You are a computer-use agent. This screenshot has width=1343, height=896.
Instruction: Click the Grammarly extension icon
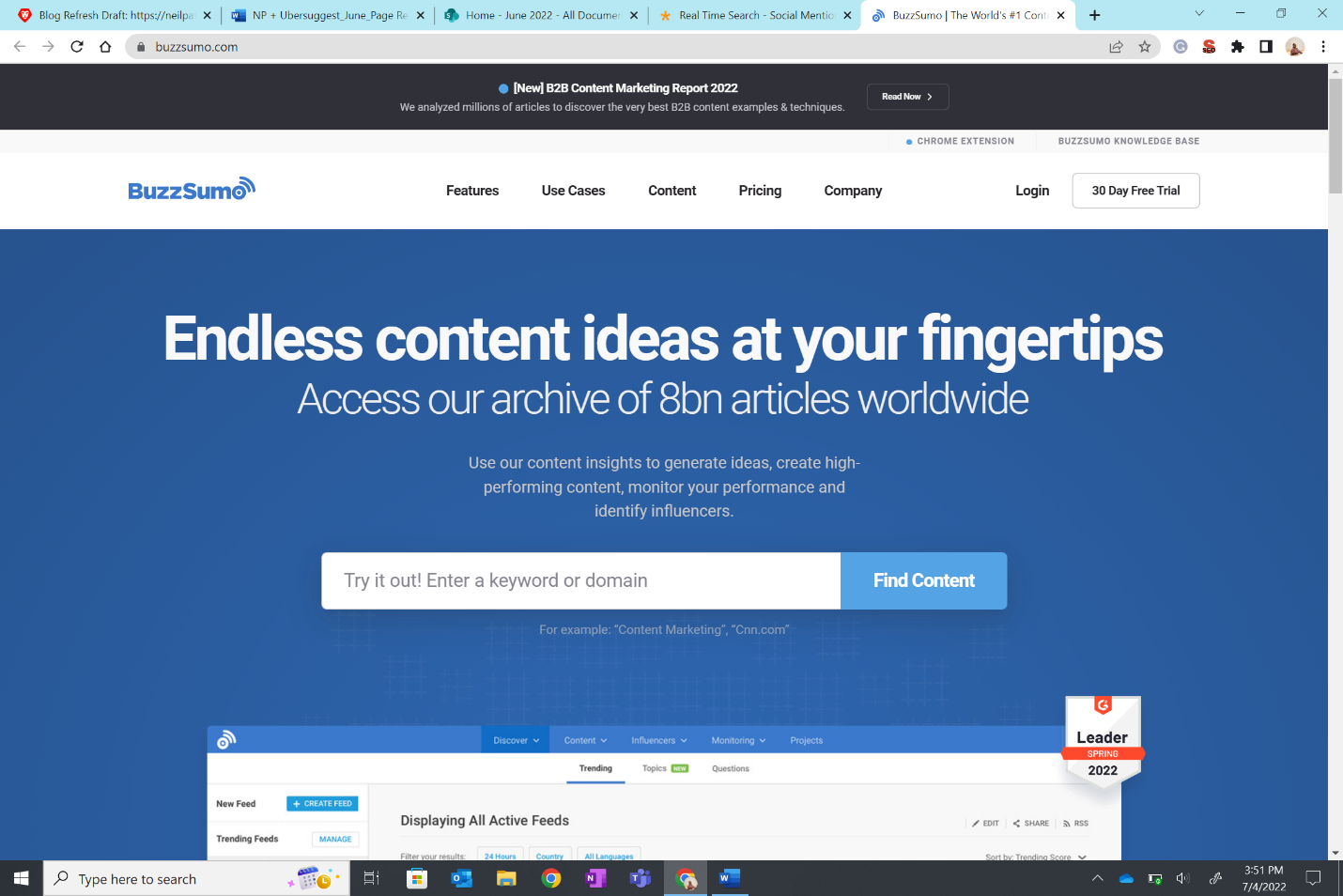pyautogui.click(x=1180, y=46)
